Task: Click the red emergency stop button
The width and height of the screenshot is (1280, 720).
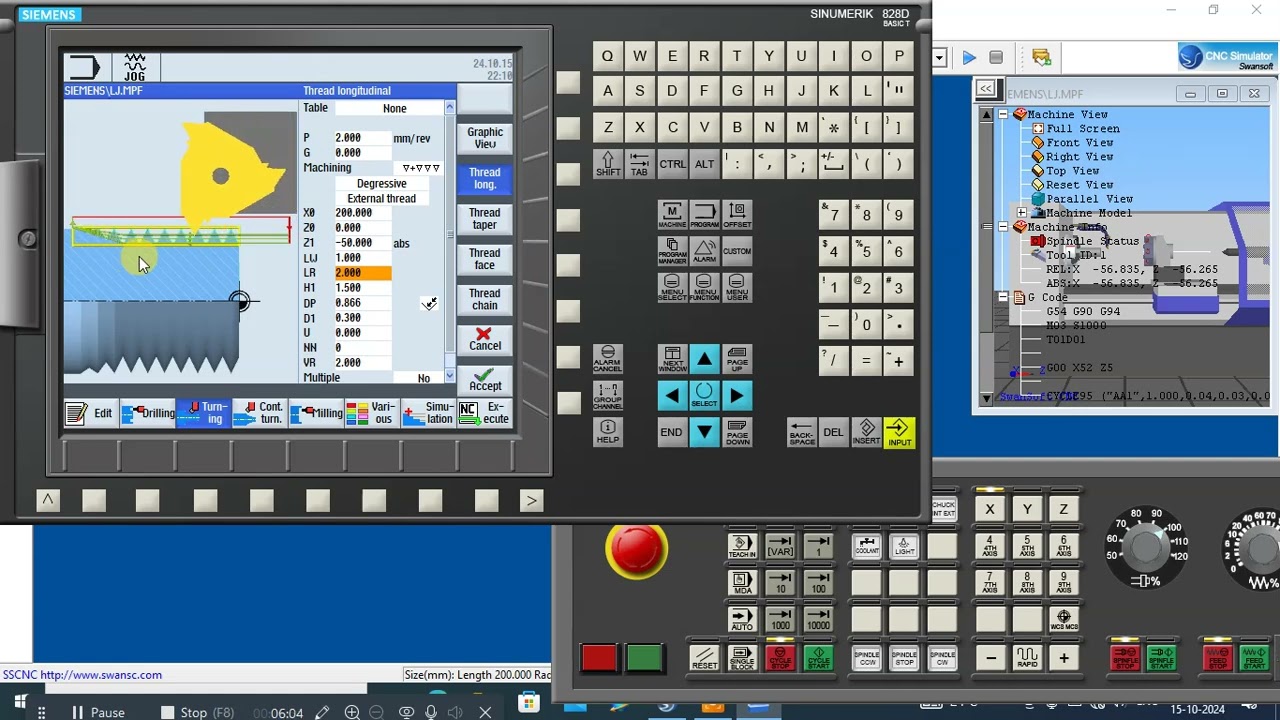Action: click(x=636, y=549)
